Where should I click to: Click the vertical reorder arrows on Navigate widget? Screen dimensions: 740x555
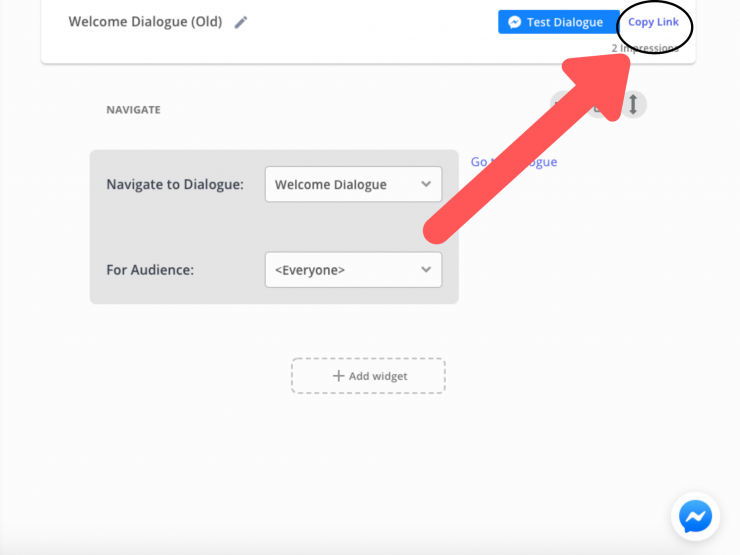point(633,104)
